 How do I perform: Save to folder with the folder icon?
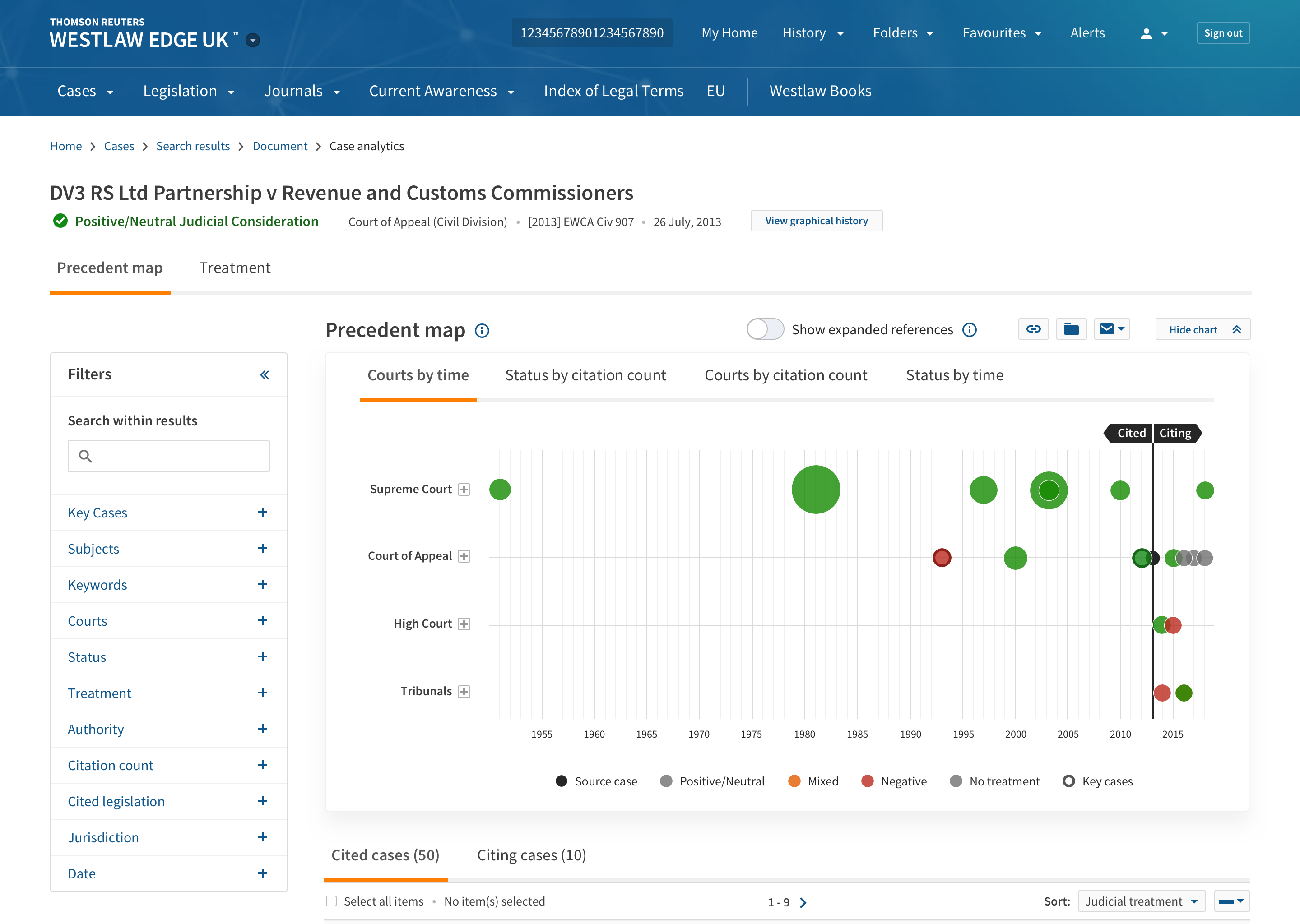pos(1071,329)
